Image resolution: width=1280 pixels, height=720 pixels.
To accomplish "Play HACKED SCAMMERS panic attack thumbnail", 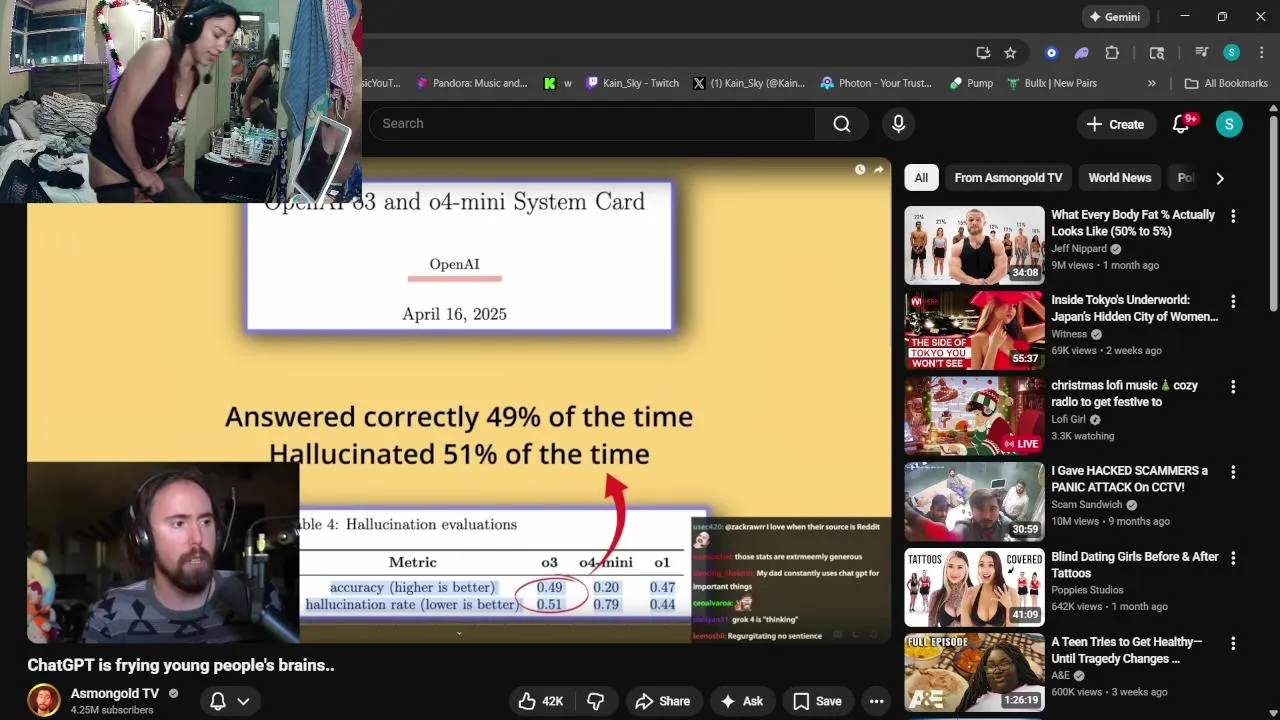I will (x=974, y=502).
